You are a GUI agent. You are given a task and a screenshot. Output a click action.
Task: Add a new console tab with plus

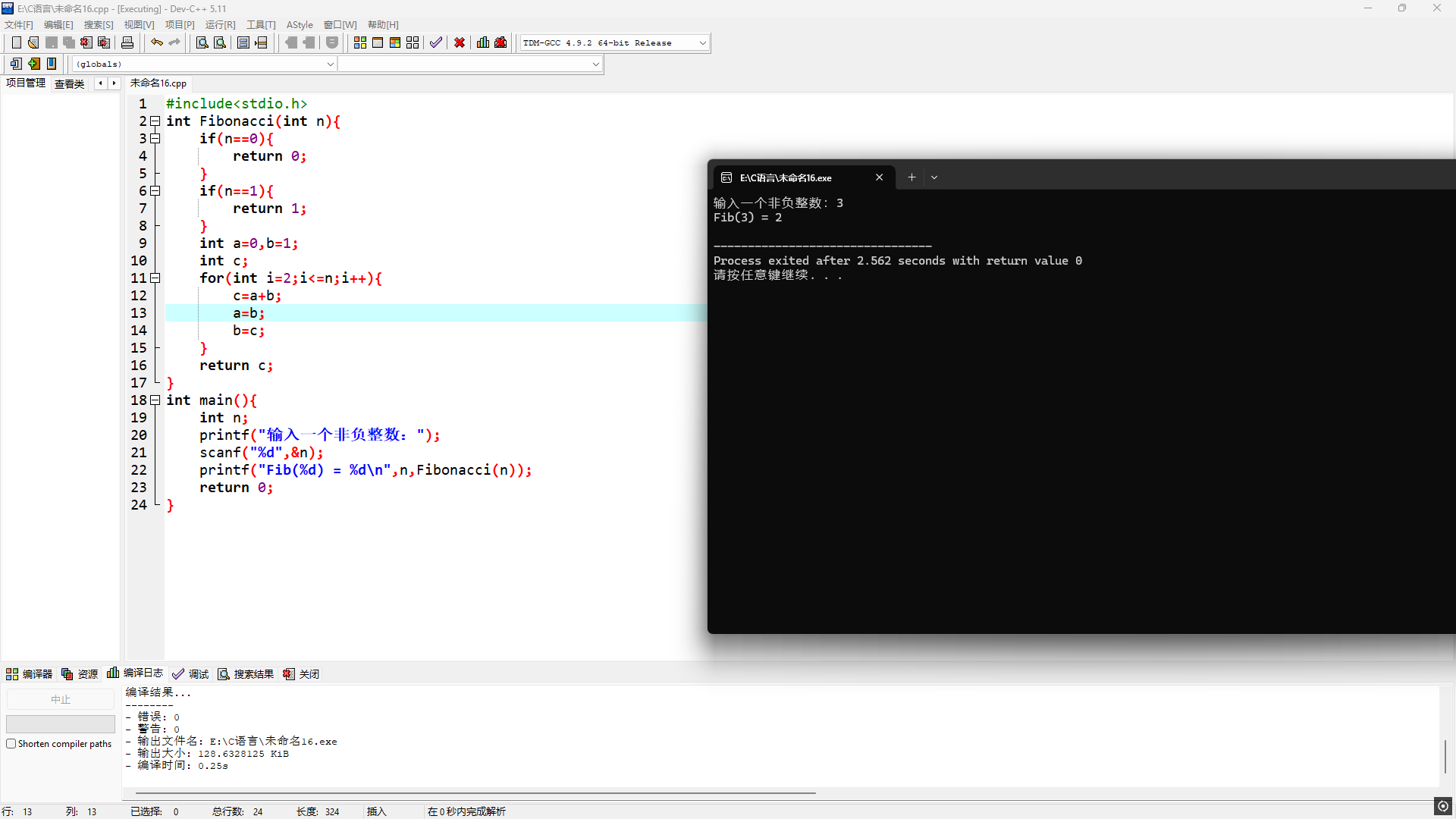click(912, 177)
